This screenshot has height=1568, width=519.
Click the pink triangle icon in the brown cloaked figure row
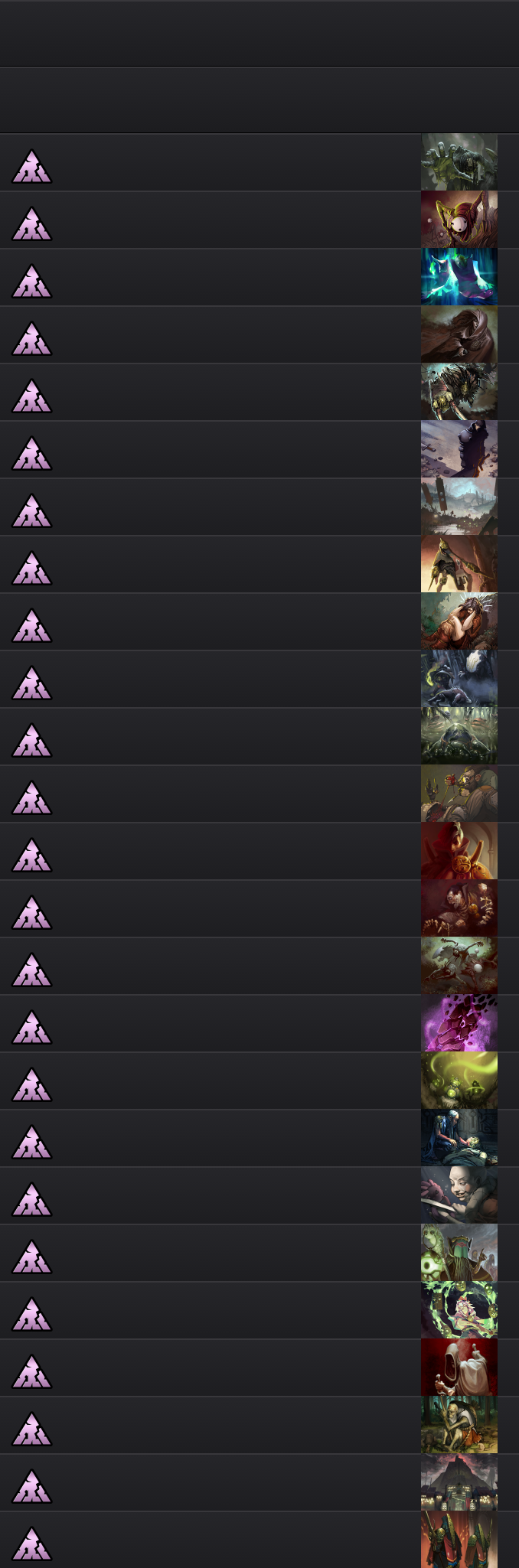click(32, 338)
